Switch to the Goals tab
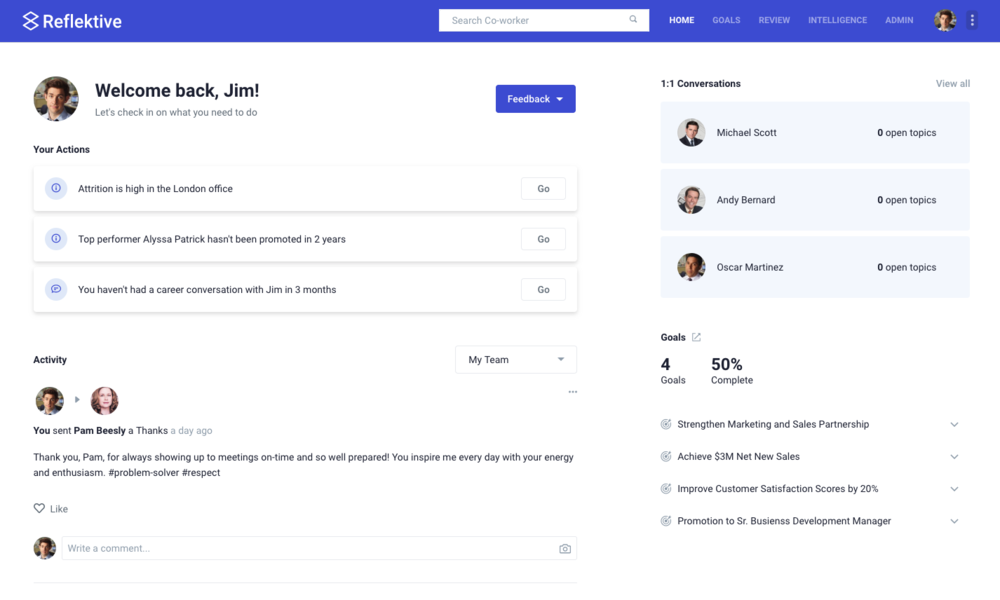This screenshot has width=1000, height=600. click(726, 20)
